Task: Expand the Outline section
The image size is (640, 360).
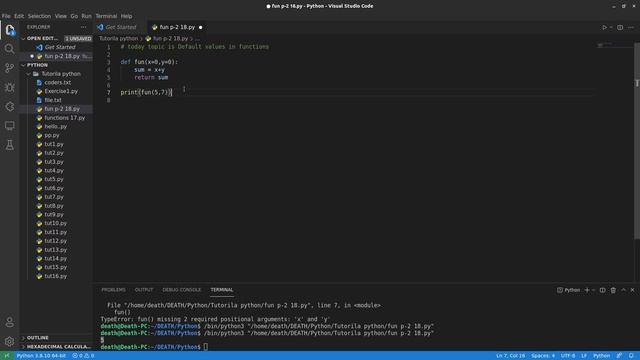Action: [56, 338]
